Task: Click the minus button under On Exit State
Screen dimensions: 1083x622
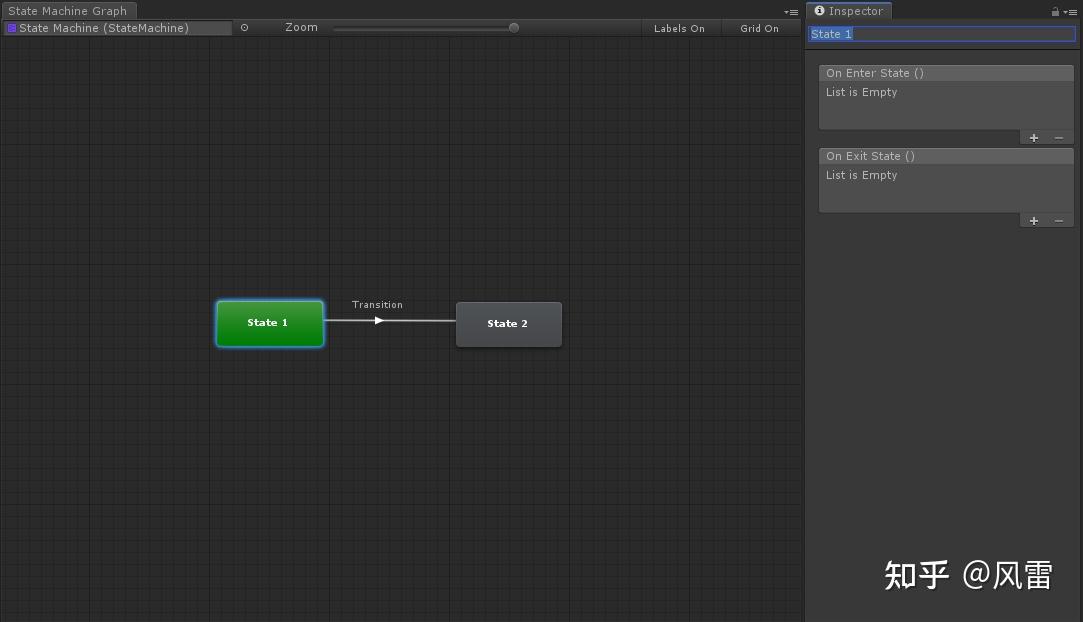Action: click(1058, 220)
